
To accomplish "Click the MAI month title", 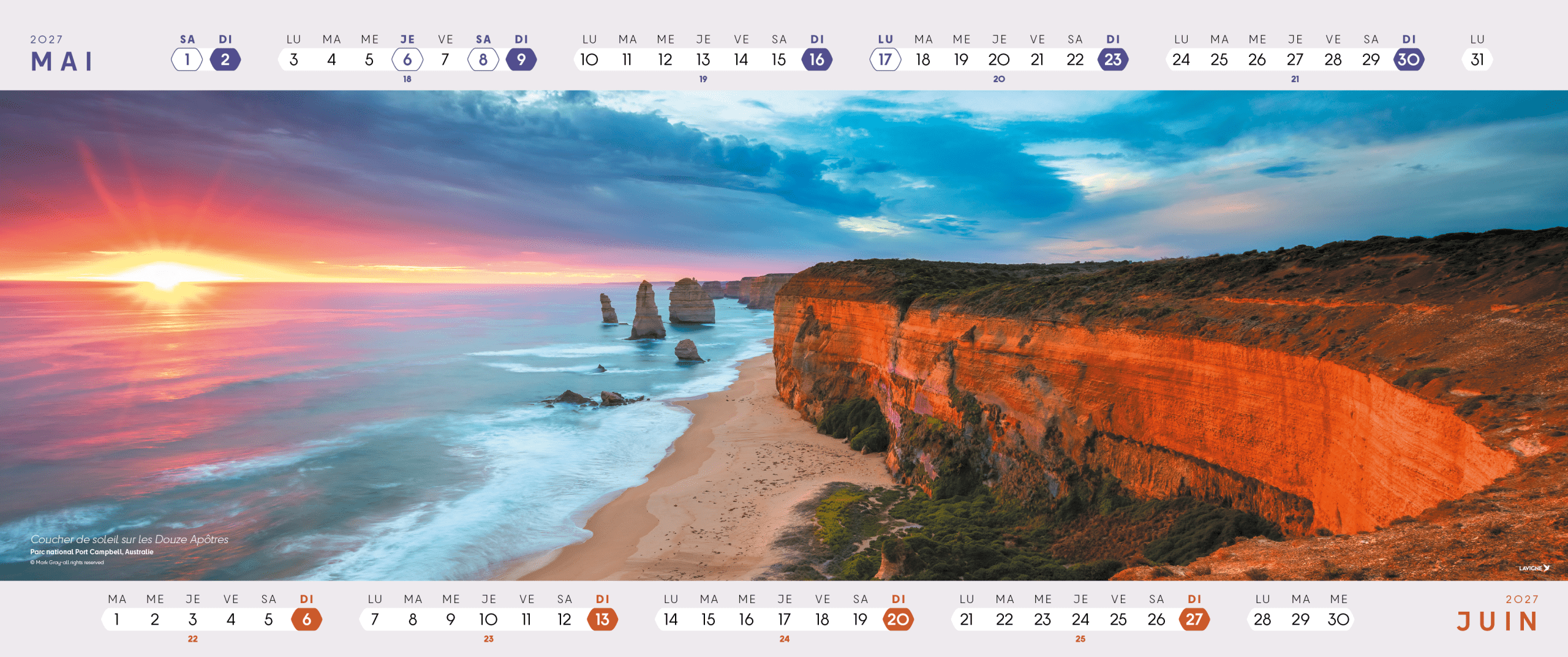I will point(62,62).
